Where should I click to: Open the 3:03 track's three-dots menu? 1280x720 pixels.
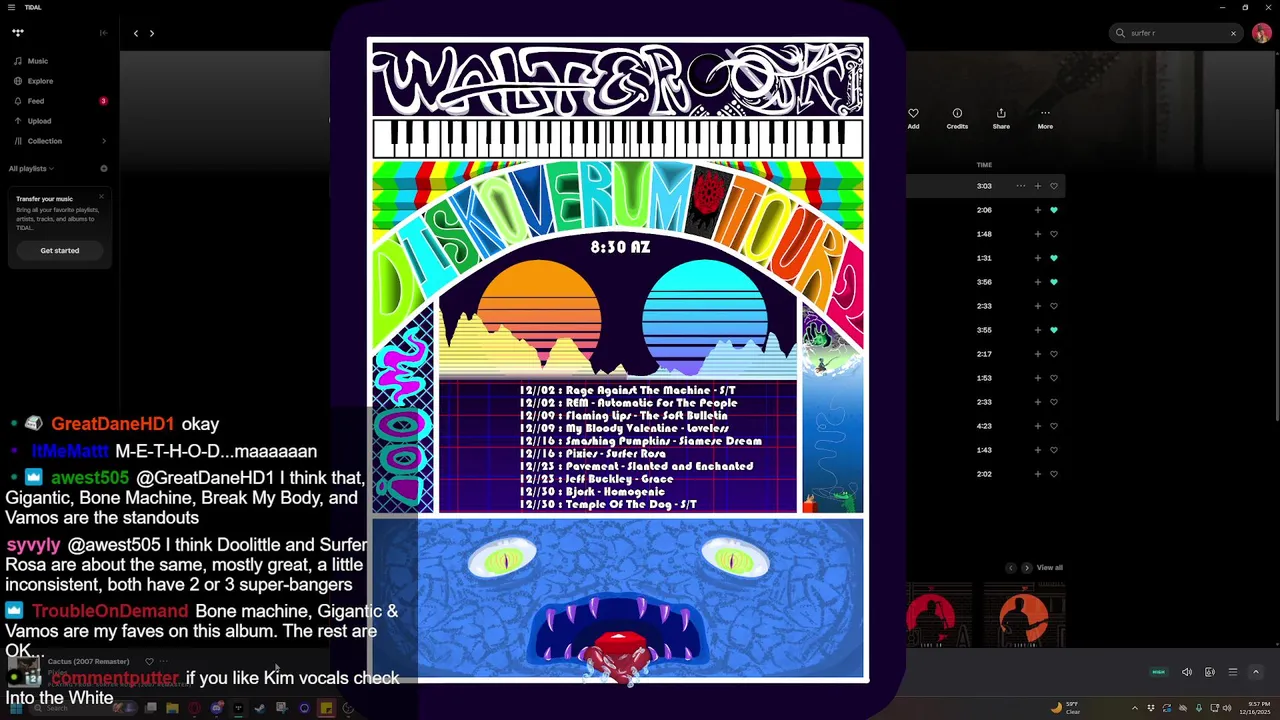click(1021, 186)
